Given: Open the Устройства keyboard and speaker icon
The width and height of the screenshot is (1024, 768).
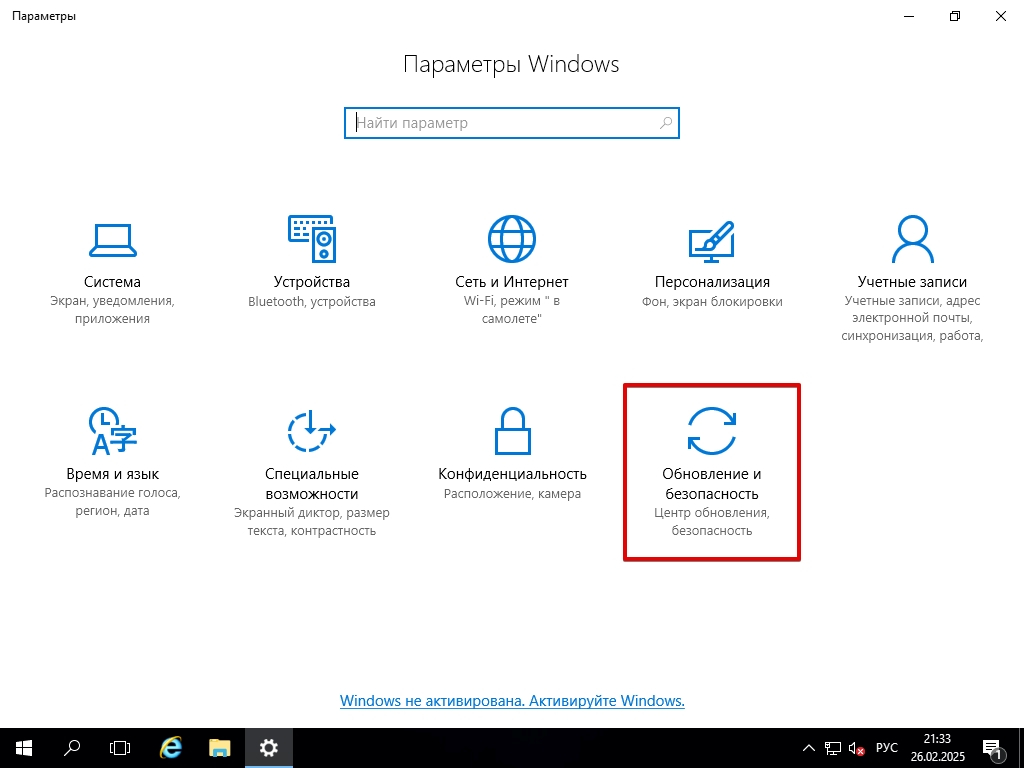Looking at the screenshot, I should pos(312,239).
